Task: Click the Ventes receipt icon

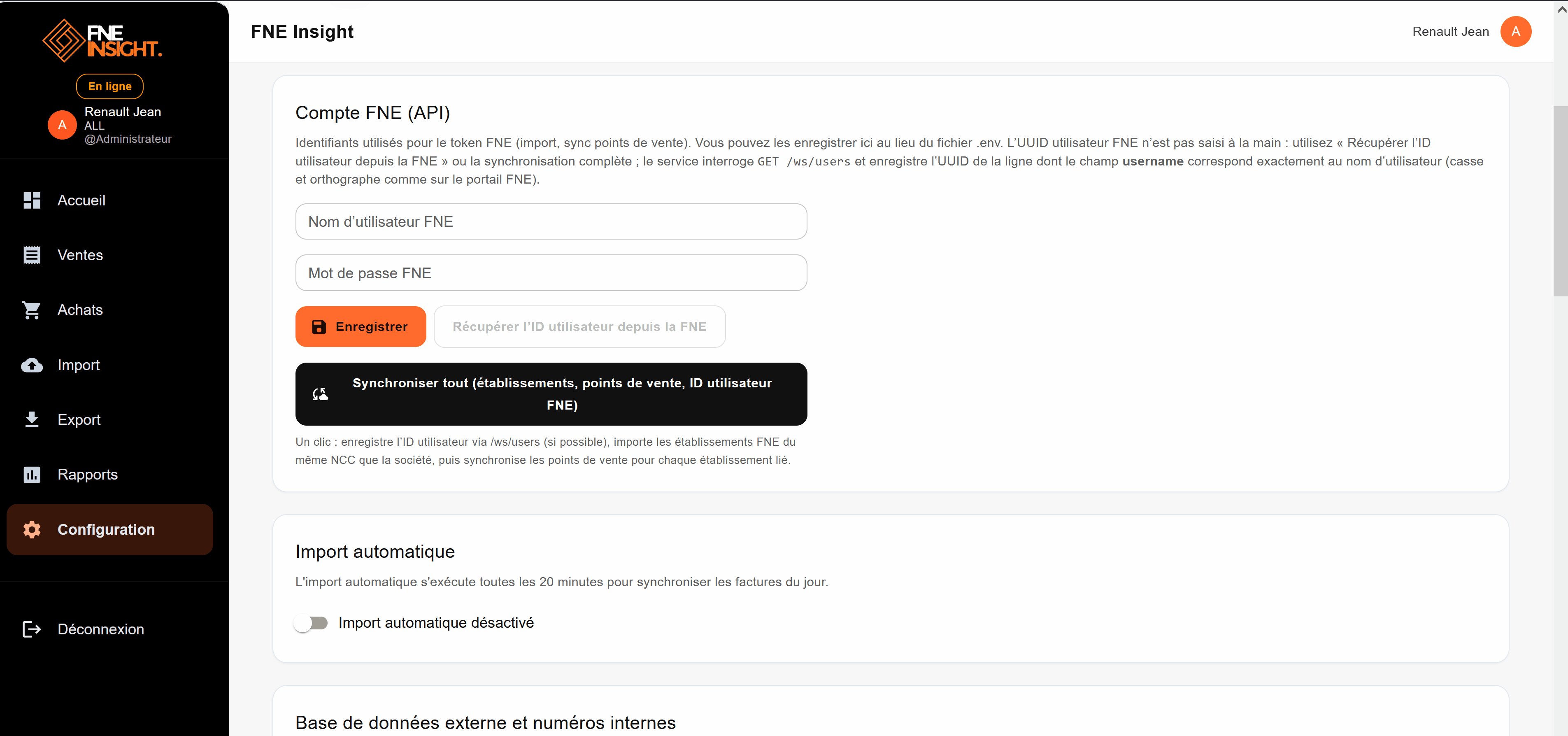Action: [x=32, y=254]
